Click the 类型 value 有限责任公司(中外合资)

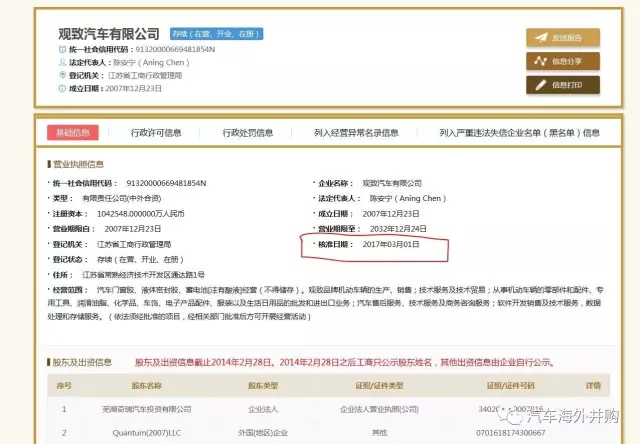[x=122, y=198]
